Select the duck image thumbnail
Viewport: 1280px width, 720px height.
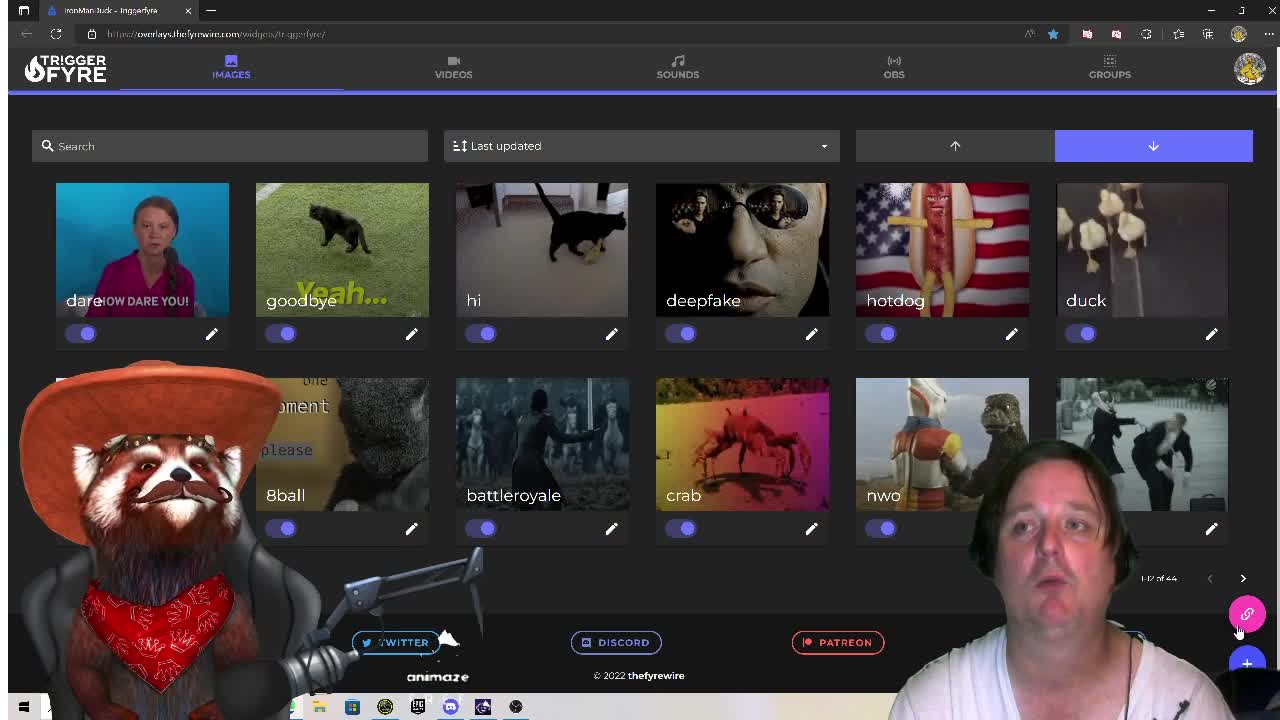[x=1141, y=249]
